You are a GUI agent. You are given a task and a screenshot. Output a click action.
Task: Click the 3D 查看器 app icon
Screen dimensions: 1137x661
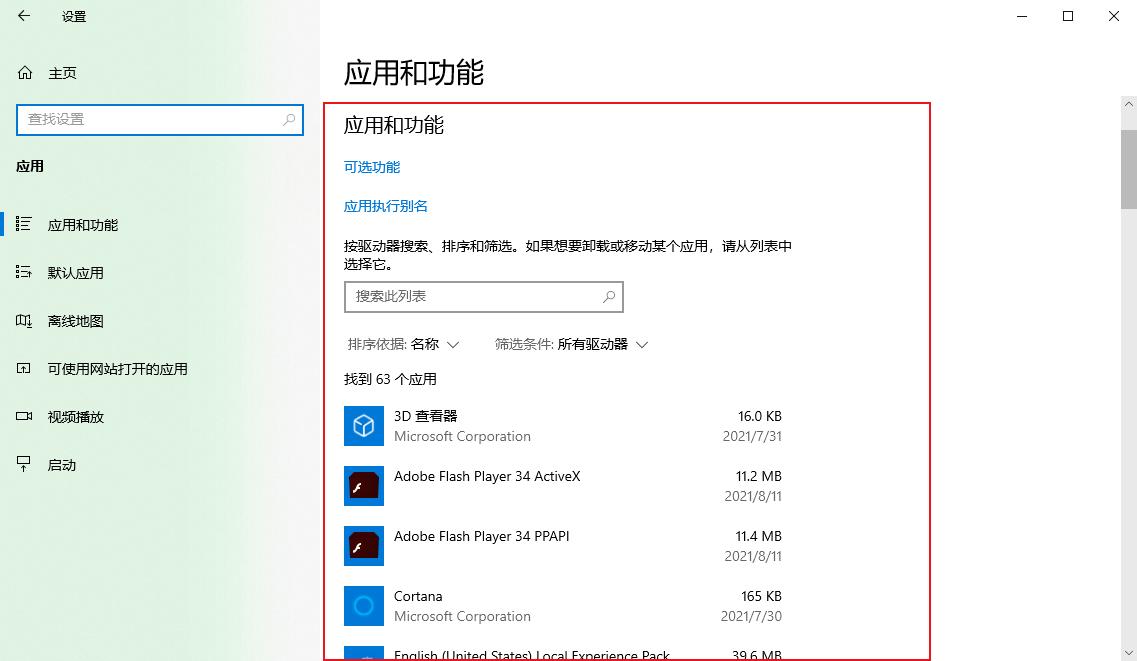point(363,426)
